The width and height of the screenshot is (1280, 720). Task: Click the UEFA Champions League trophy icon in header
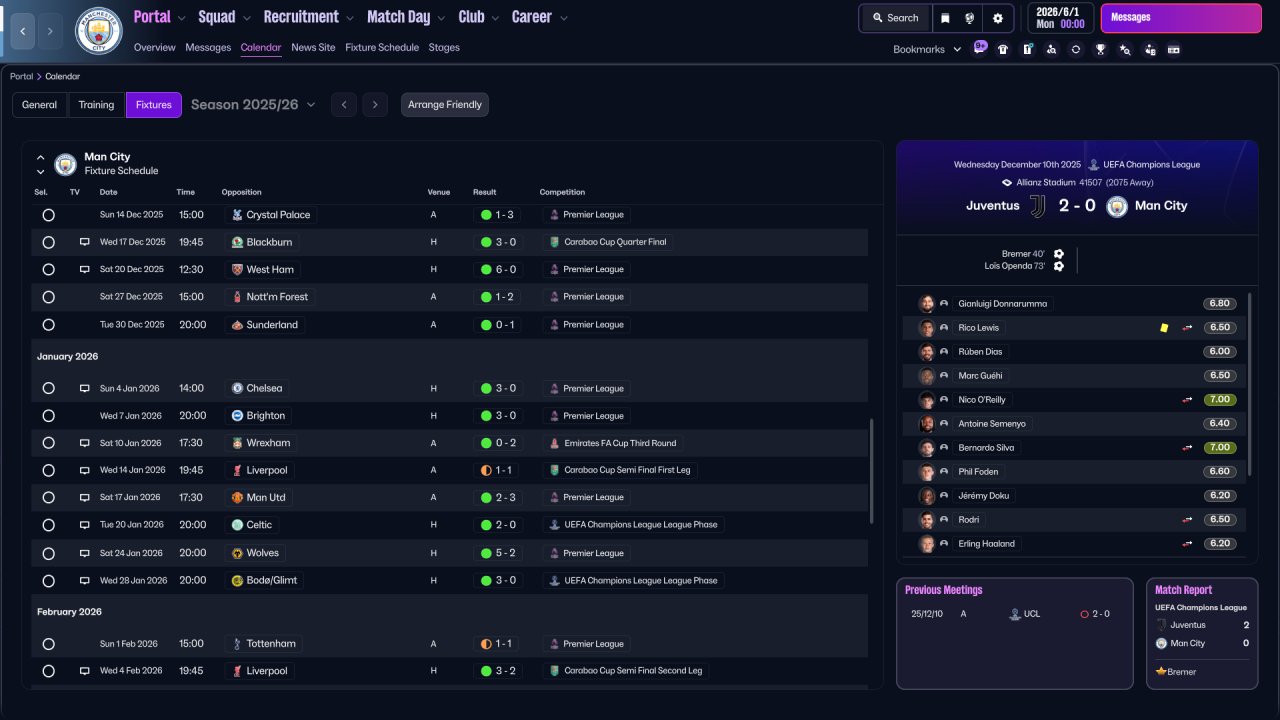(x=1094, y=165)
